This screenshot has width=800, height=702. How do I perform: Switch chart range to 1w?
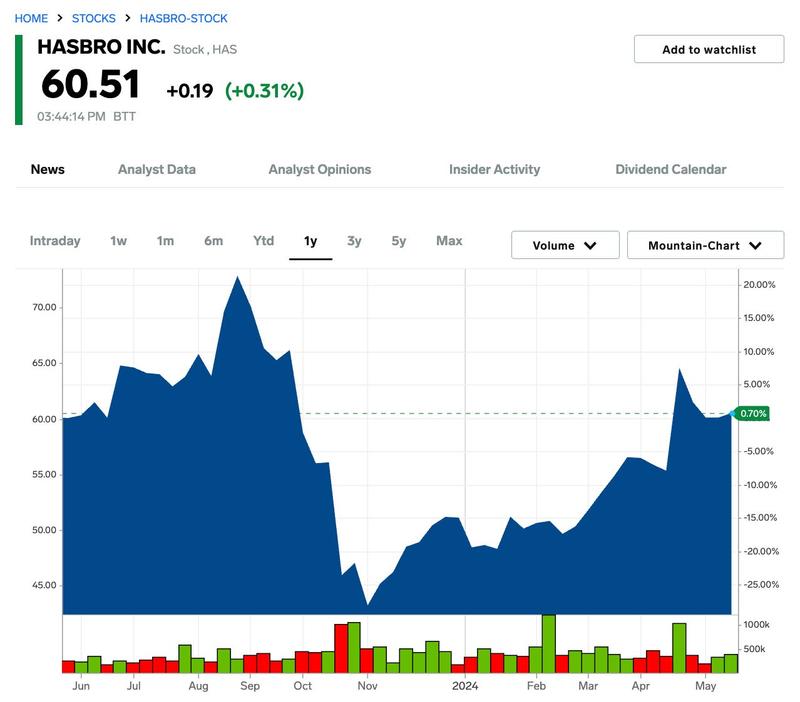tap(118, 241)
